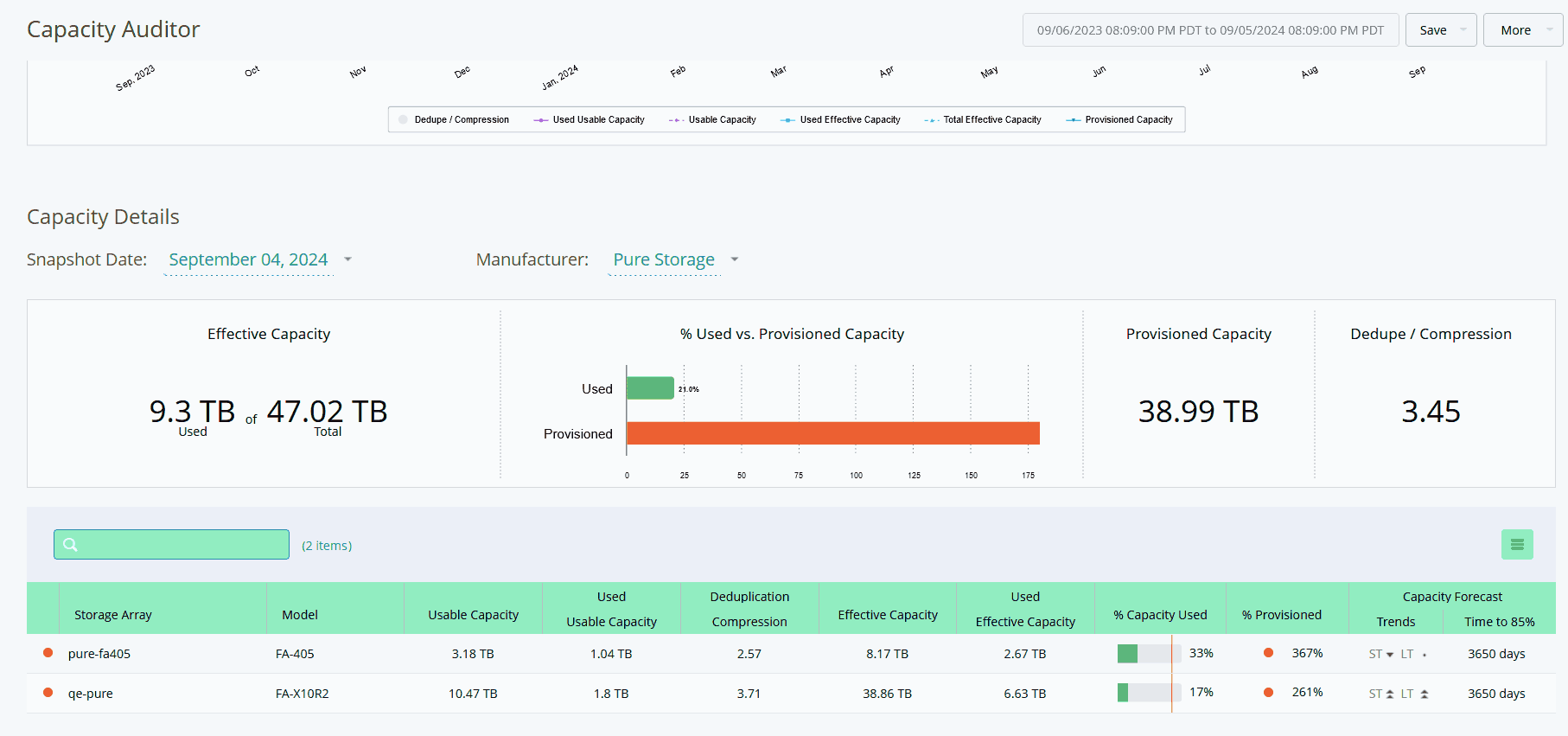Open the Snapshot Date dropdown

(x=259, y=259)
